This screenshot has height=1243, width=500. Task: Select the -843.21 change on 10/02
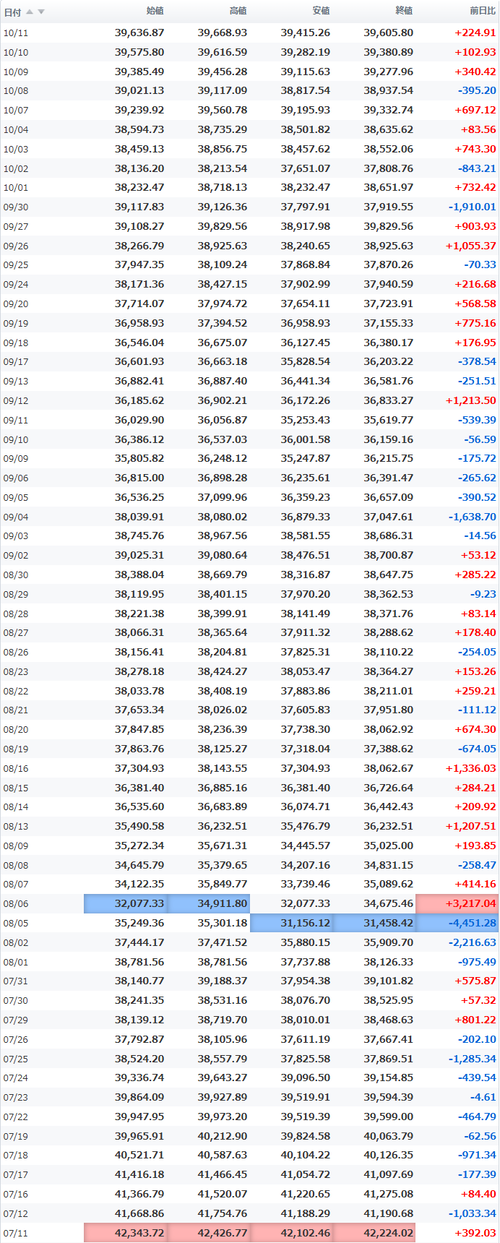click(x=475, y=167)
